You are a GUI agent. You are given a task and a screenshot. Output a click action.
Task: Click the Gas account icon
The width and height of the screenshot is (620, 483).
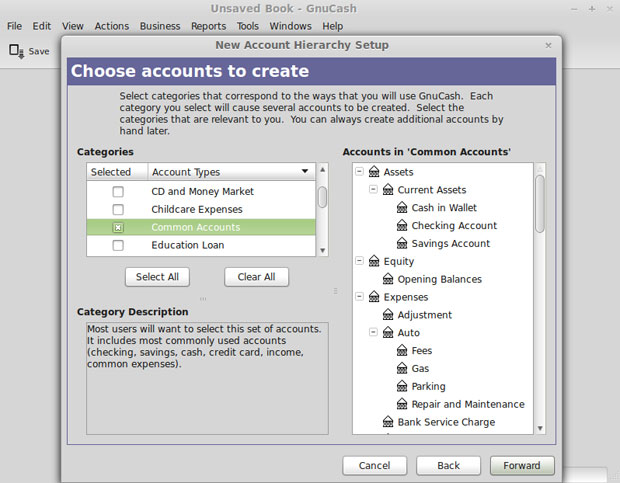point(402,368)
